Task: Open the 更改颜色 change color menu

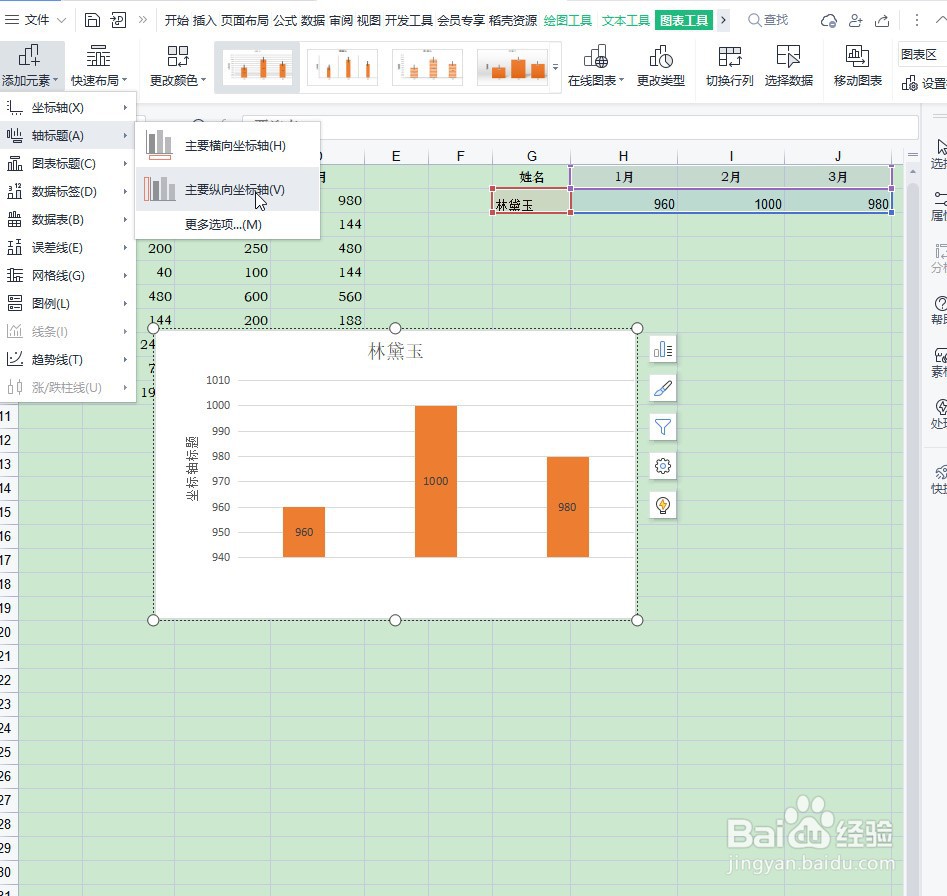Action: tap(178, 65)
